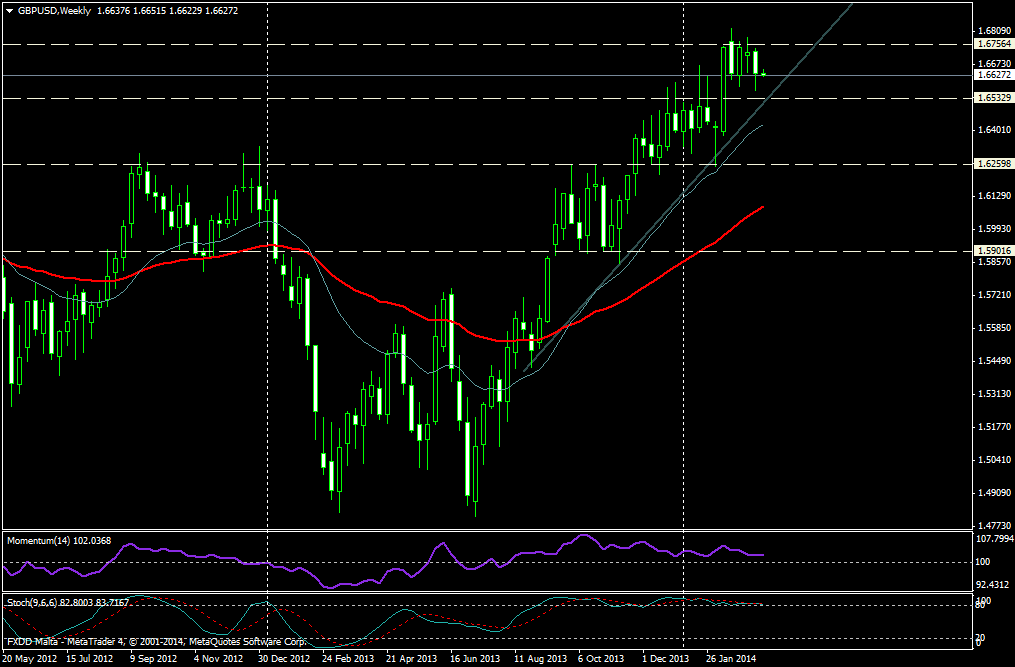Screen dimensions: 1015x667
Task: Click the 20 May 2012 date label
Action: [31, 659]
